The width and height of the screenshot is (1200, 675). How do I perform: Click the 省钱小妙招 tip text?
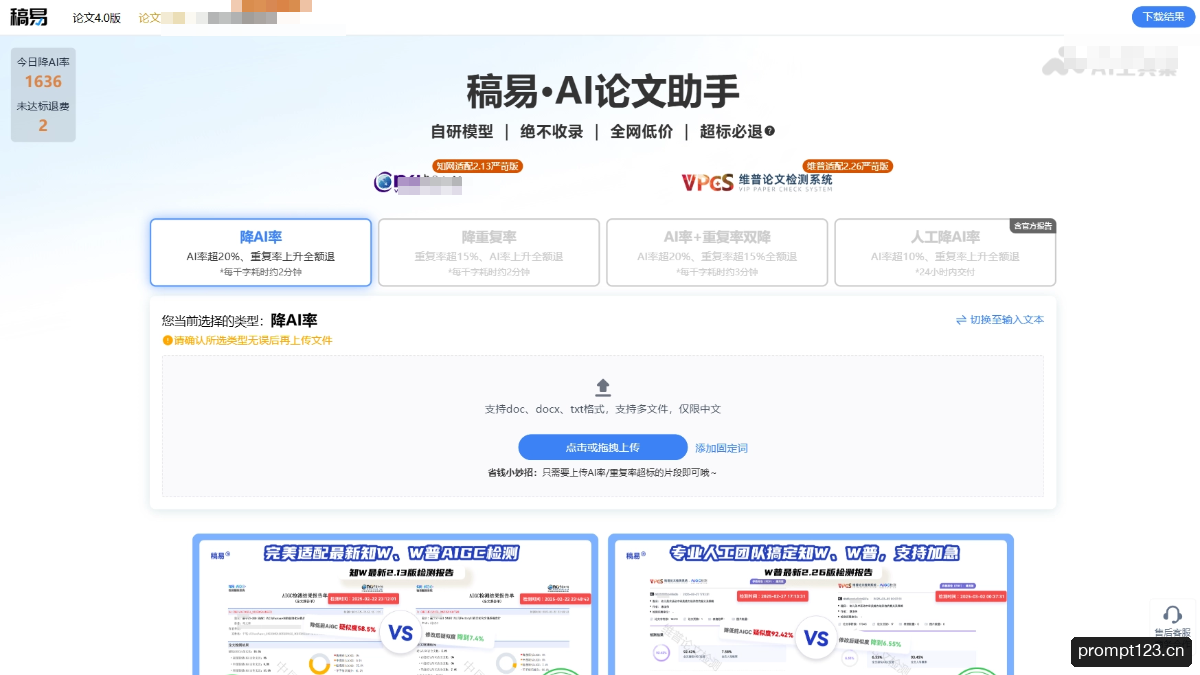pyautogui.click(x=602, y=472)
